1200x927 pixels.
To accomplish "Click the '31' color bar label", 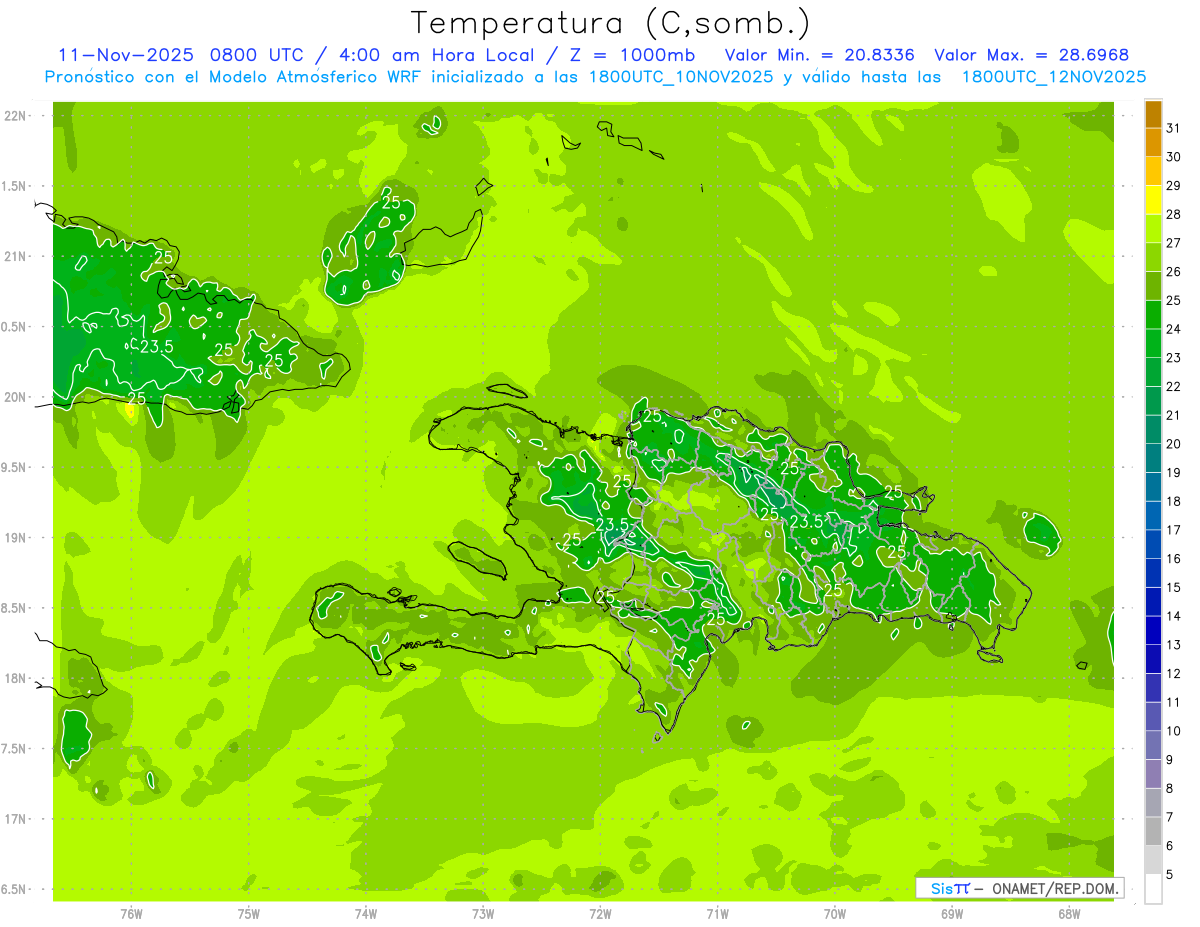I will point(1174,128).
